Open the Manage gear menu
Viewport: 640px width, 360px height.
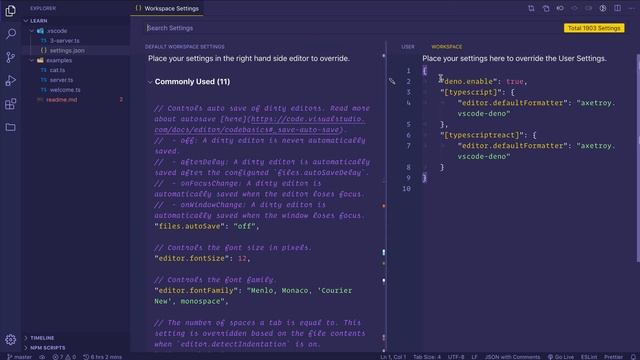[x=11, y=339]
